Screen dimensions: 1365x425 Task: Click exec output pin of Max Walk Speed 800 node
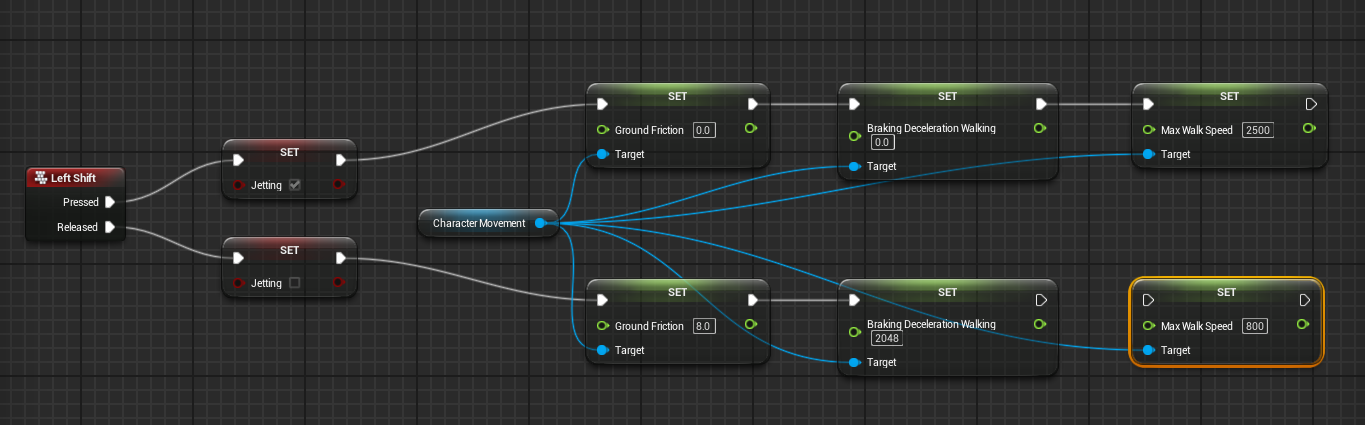(x=1304, y=300)
